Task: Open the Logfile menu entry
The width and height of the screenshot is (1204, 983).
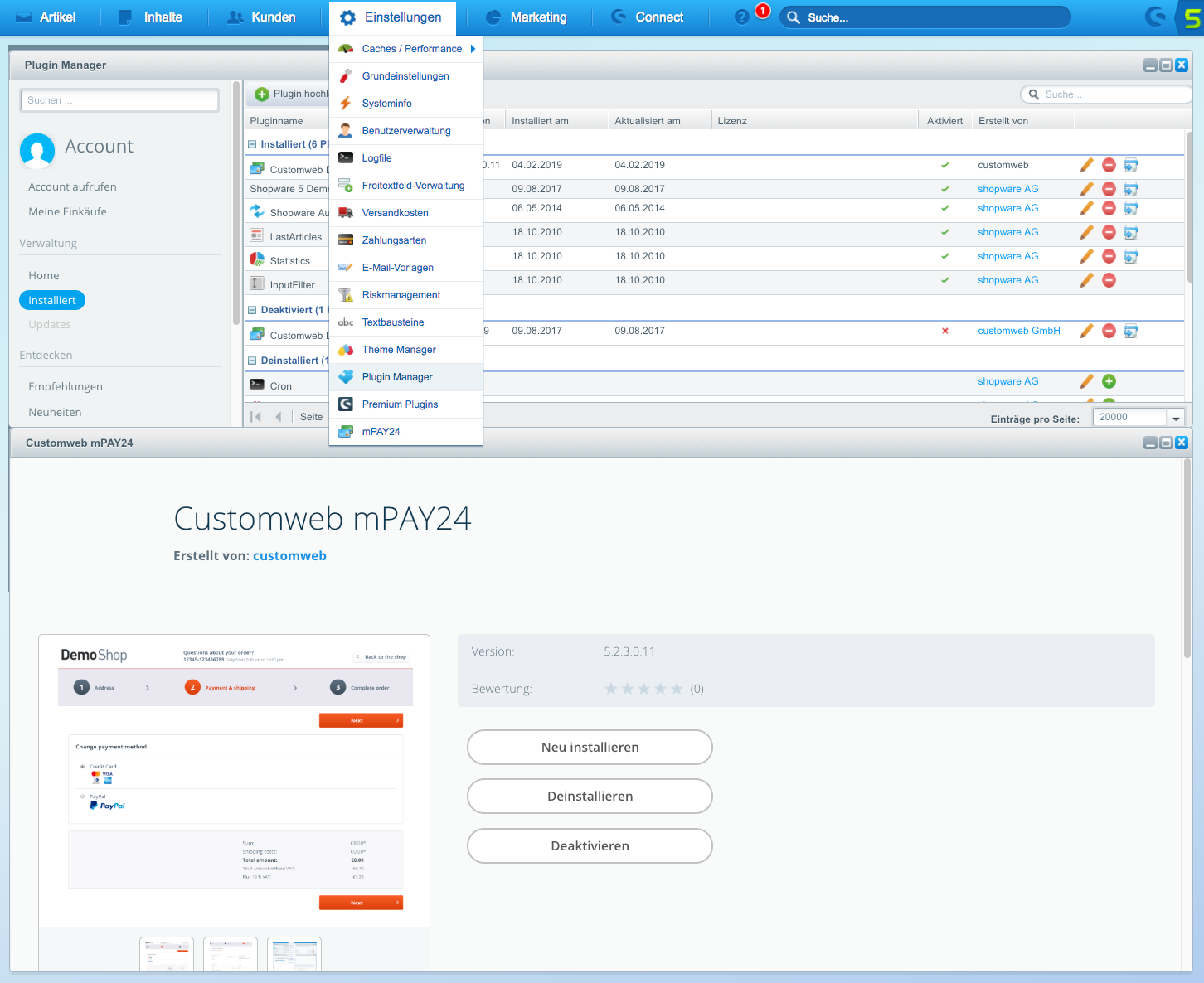Action: coord(405,158)
